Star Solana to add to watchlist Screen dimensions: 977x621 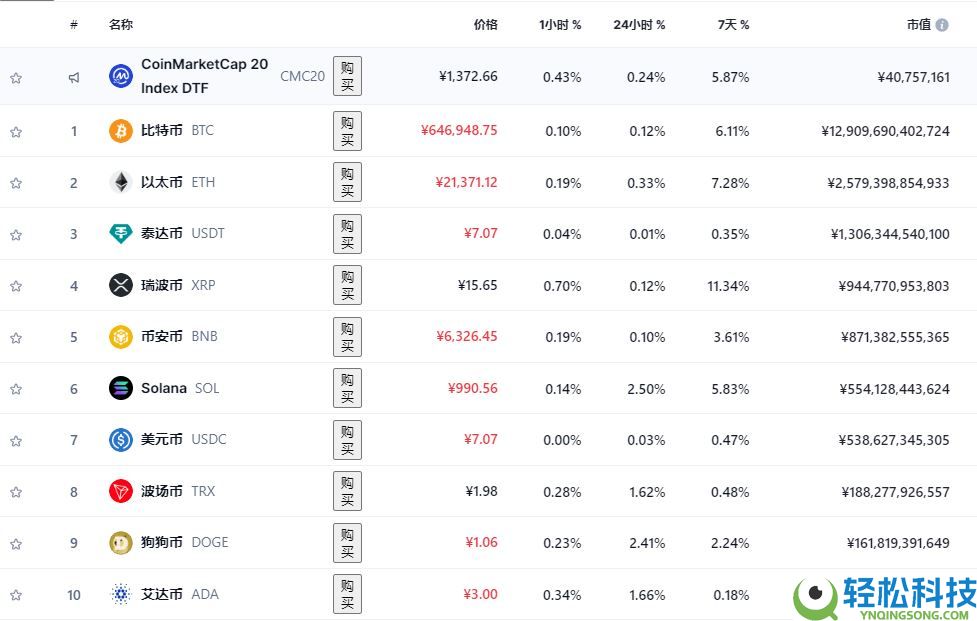[x=16, y=389]
